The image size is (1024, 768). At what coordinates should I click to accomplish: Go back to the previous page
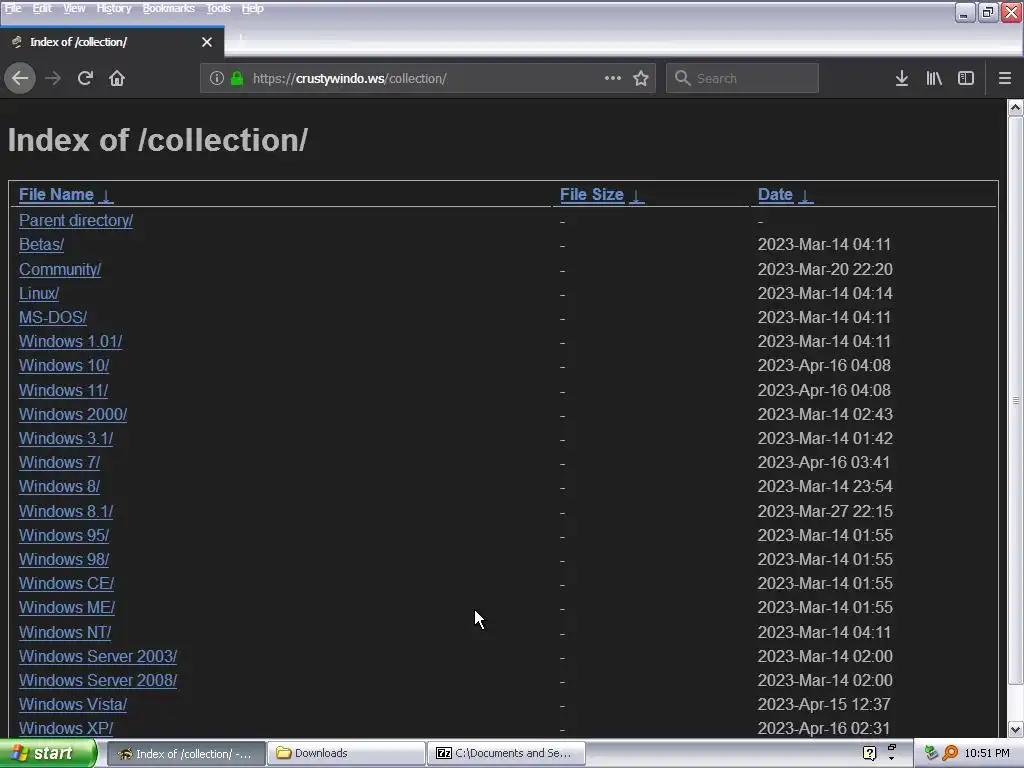20,78
